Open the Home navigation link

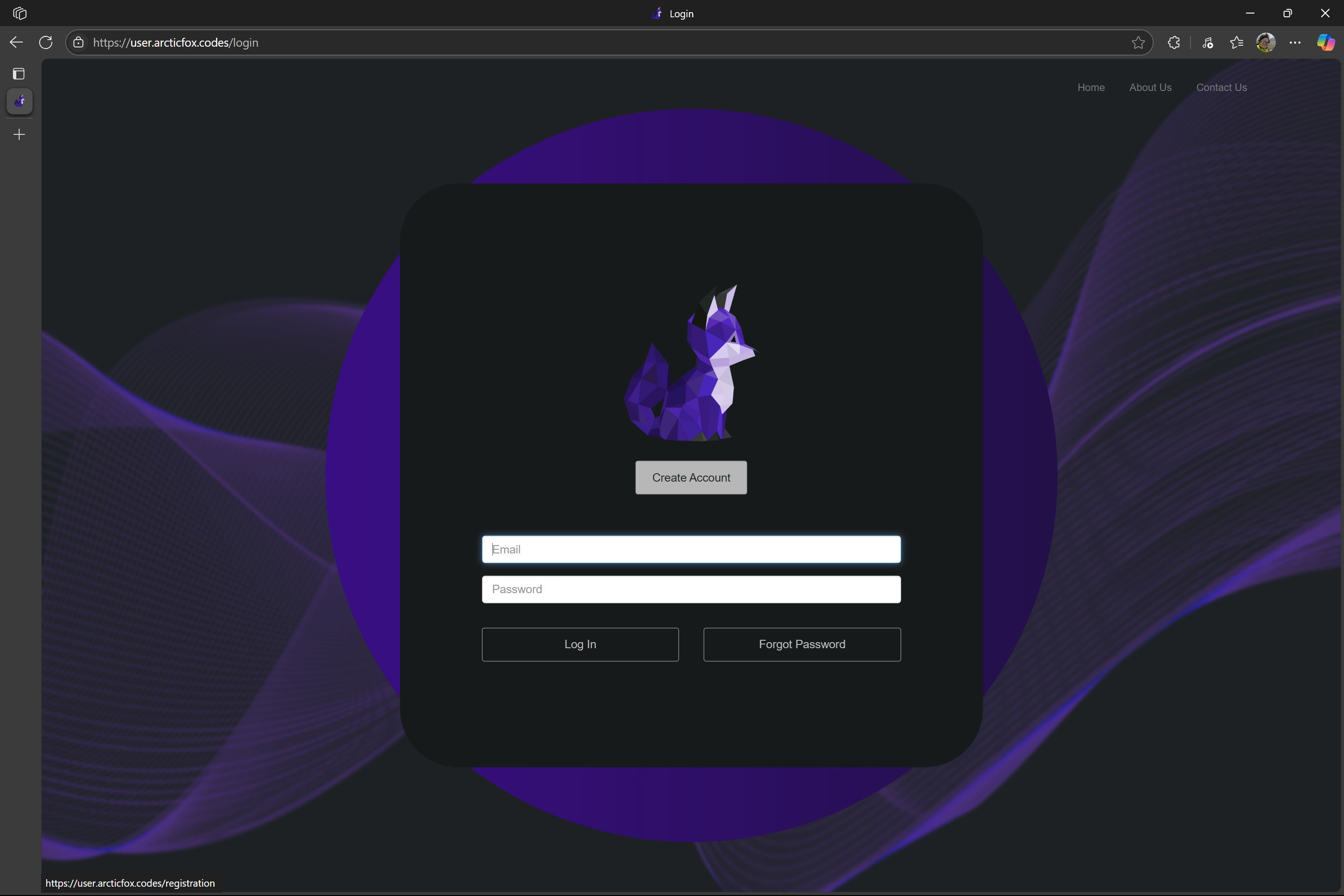point(1091,87)
